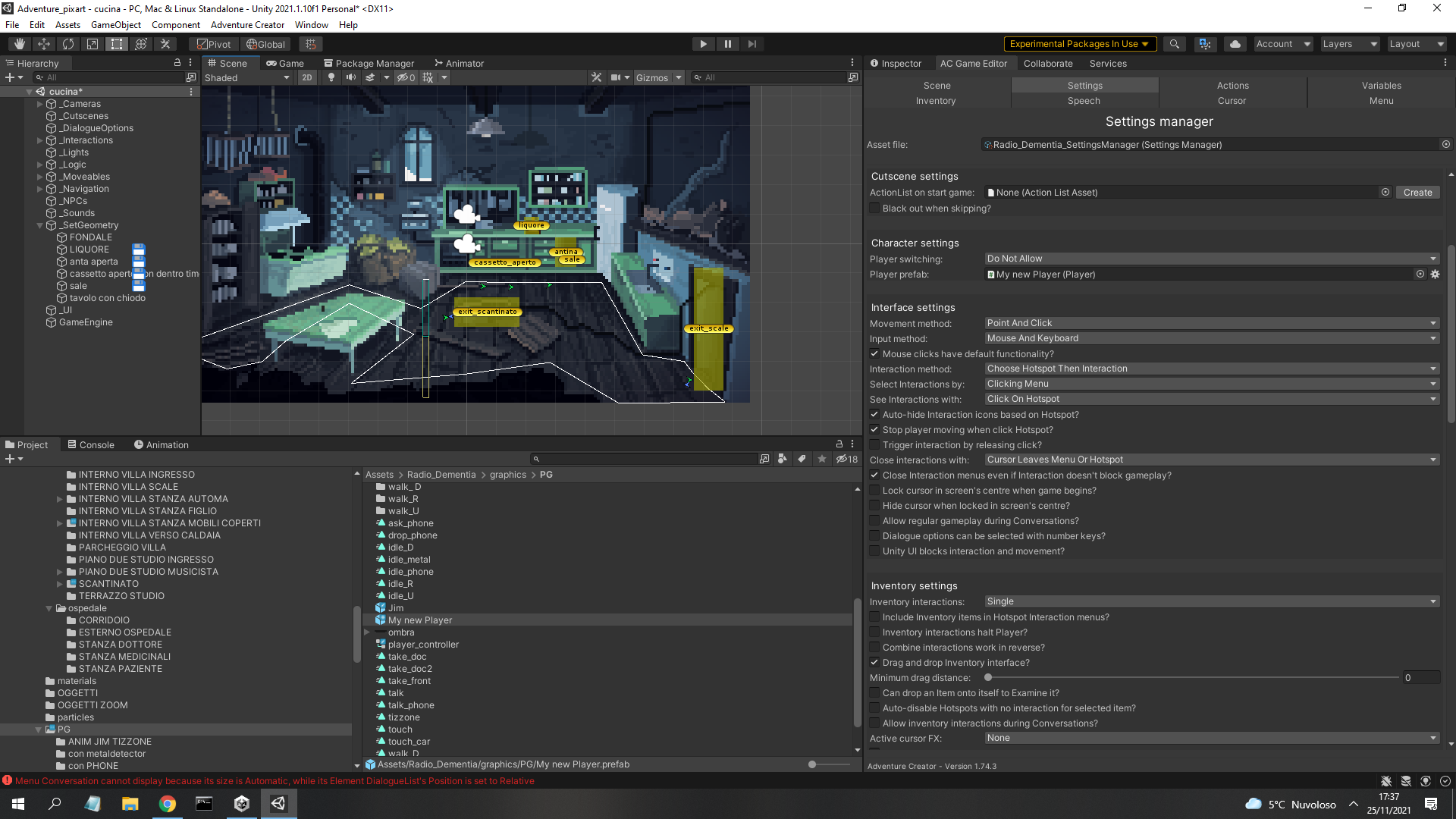Click Create button for ActionList
Viewport: 1456px width, 819px height.
pyautogui.click(x=1417, y=193)
